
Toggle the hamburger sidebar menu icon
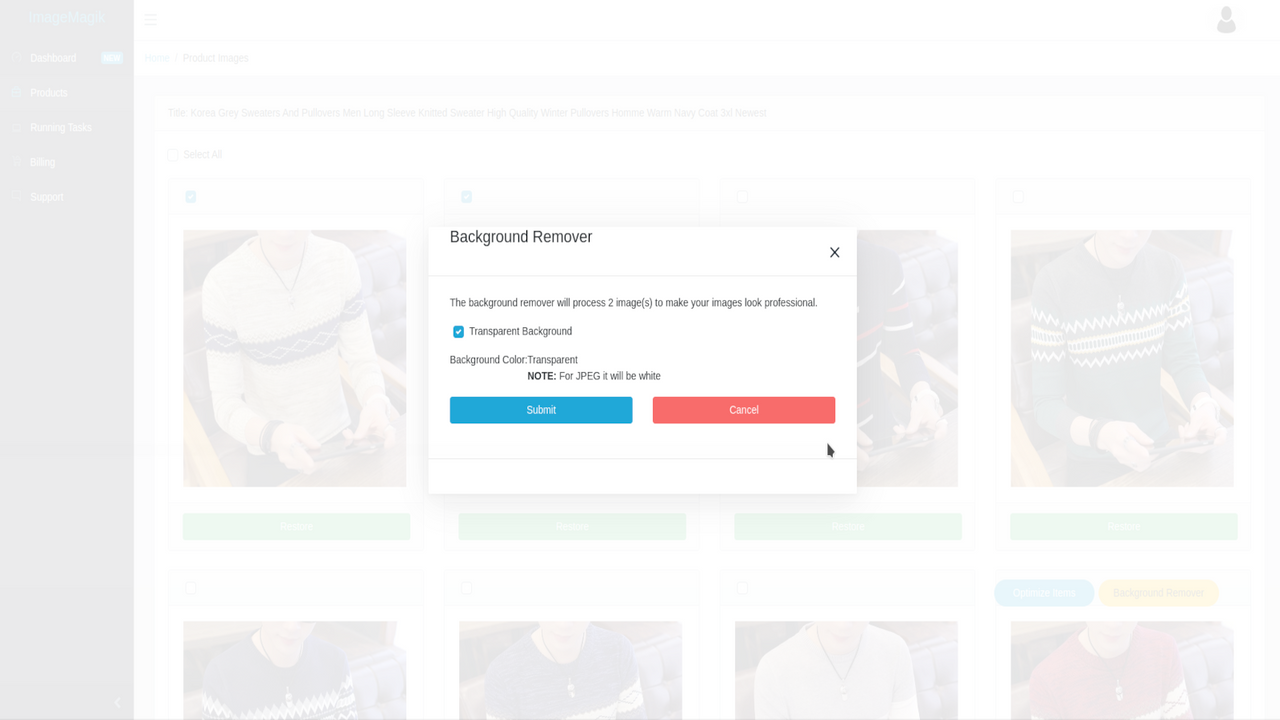click(x=150, y=20)
